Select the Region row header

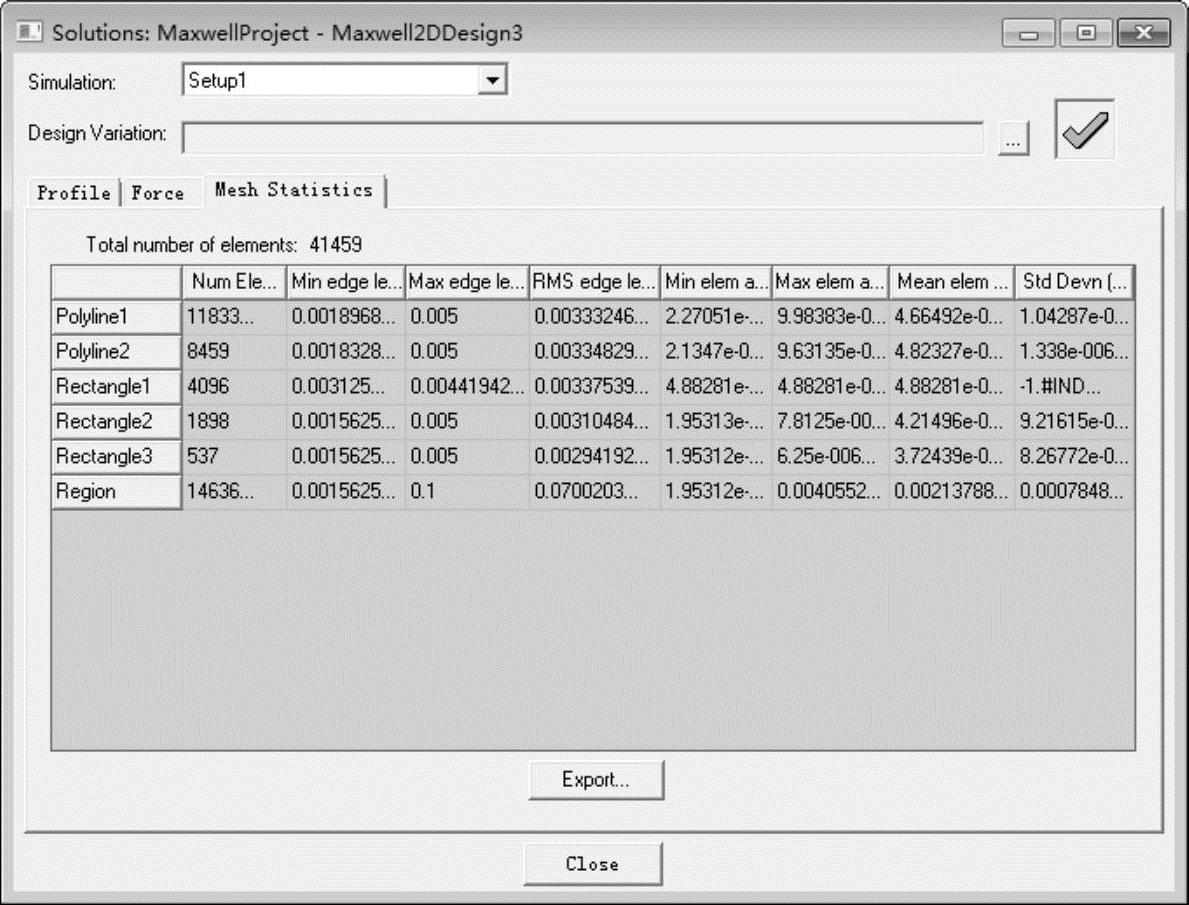tap(116, 492)
